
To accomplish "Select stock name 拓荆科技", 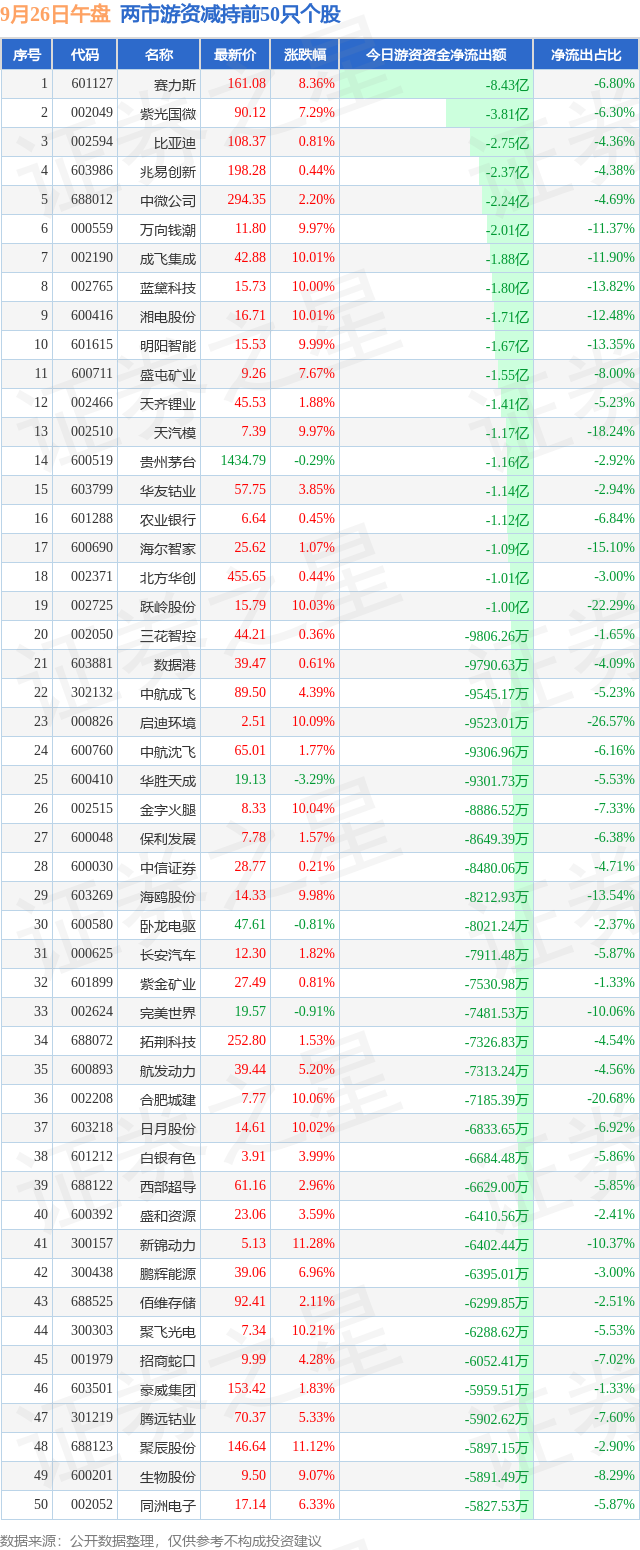I will pyautogui.click(x=168, y=1041).
